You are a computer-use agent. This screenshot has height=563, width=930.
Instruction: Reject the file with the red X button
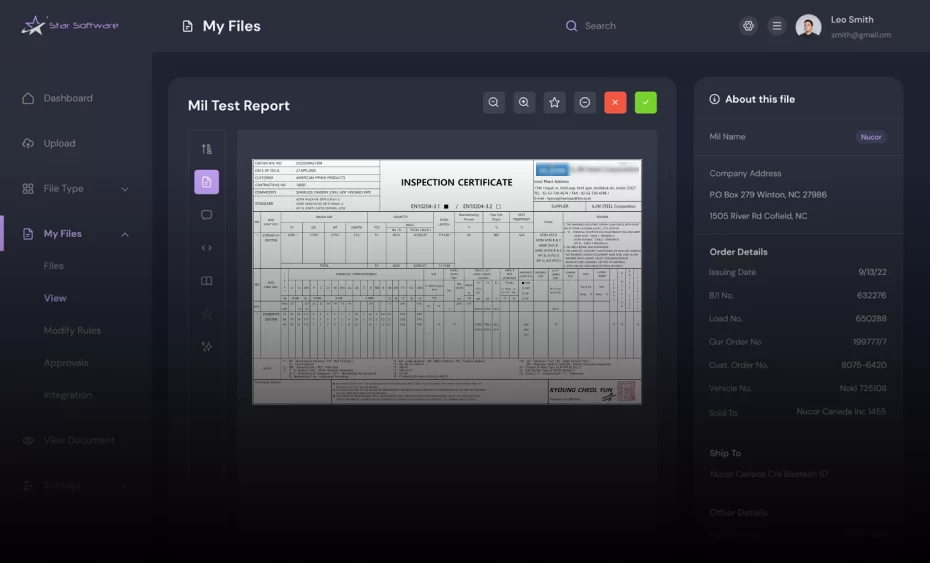(615, 102)
